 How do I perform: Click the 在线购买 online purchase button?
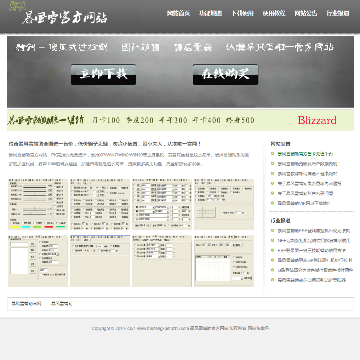225,74
